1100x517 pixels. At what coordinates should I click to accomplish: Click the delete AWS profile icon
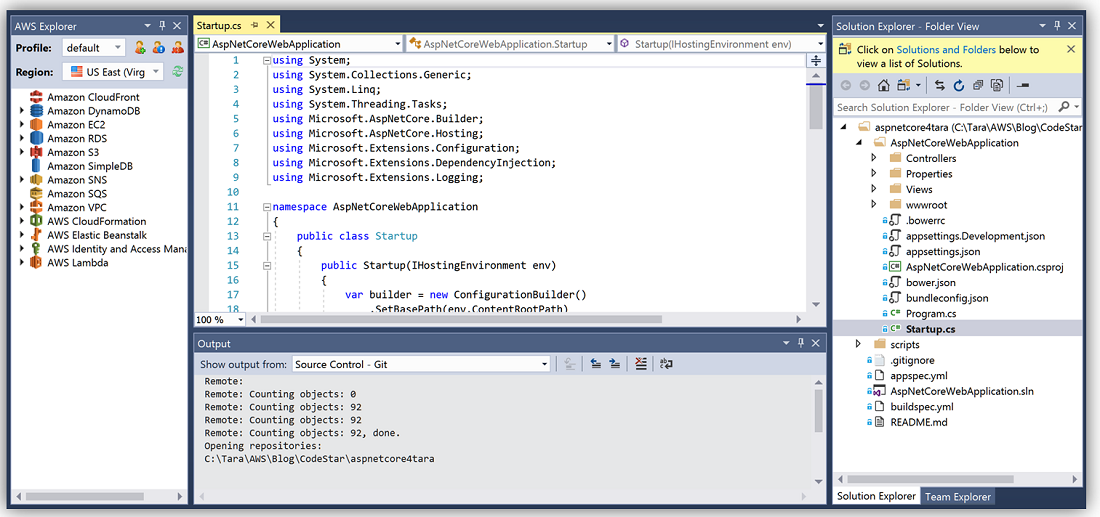[177, 47]
